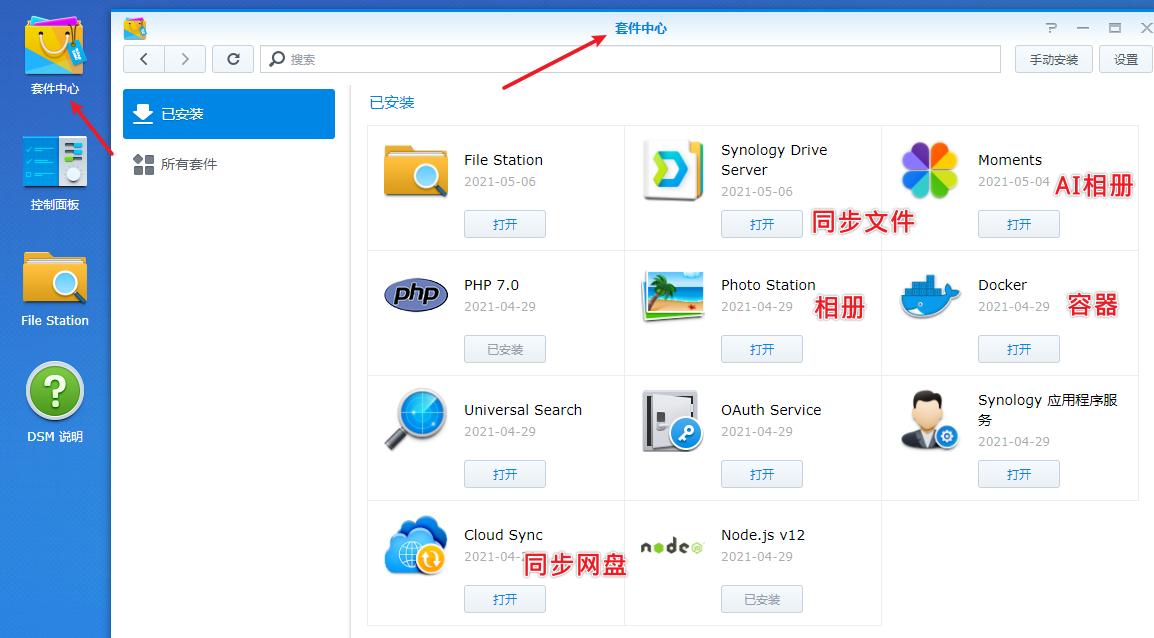Click the Synology 应用程序服务 icon
Viewport: 1154px width, 638px height.
coord(928,421)
